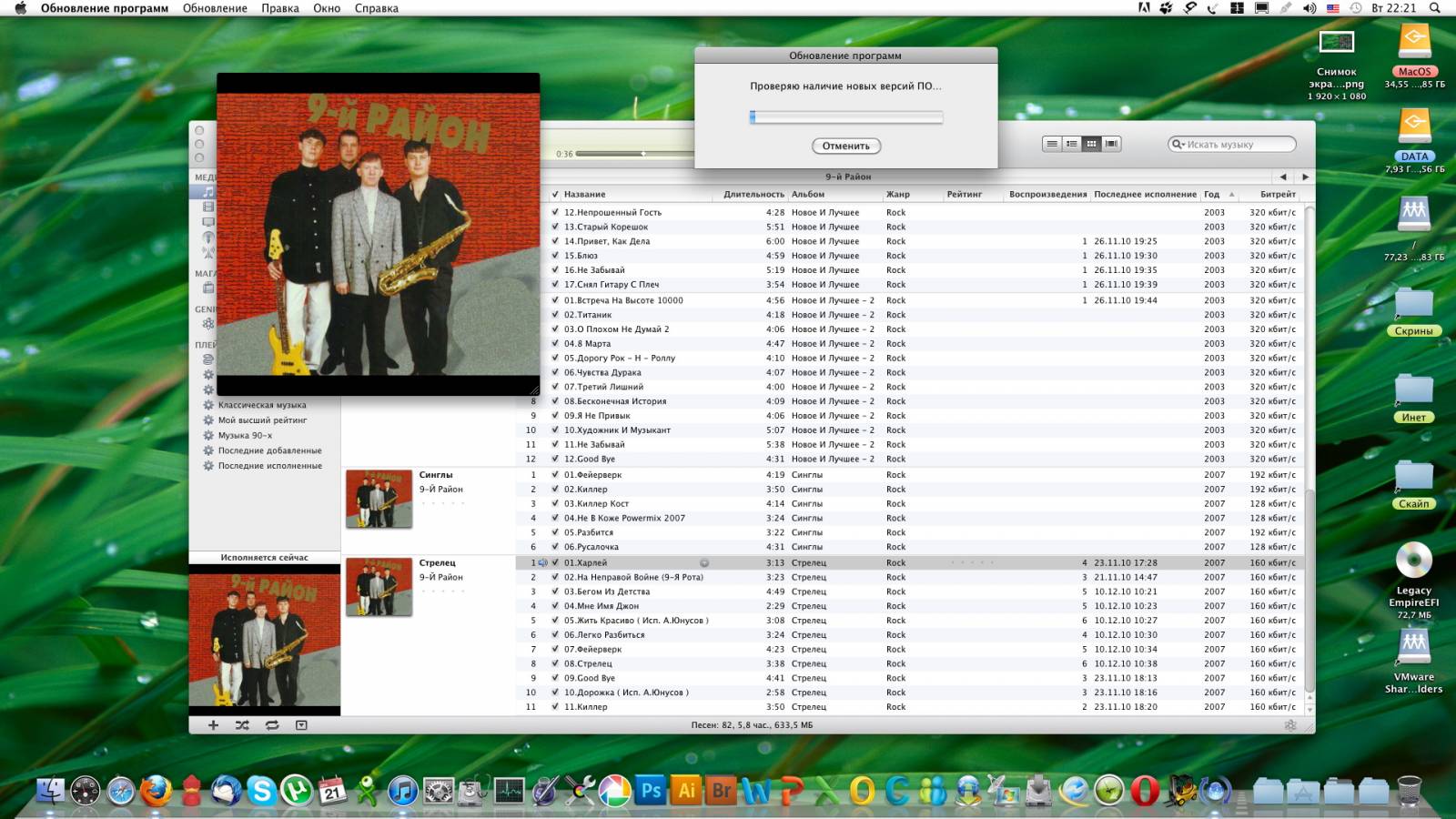Select the Музыка 90-х playlist
The image size is (1456, 819).
click(x=245, y=435)
